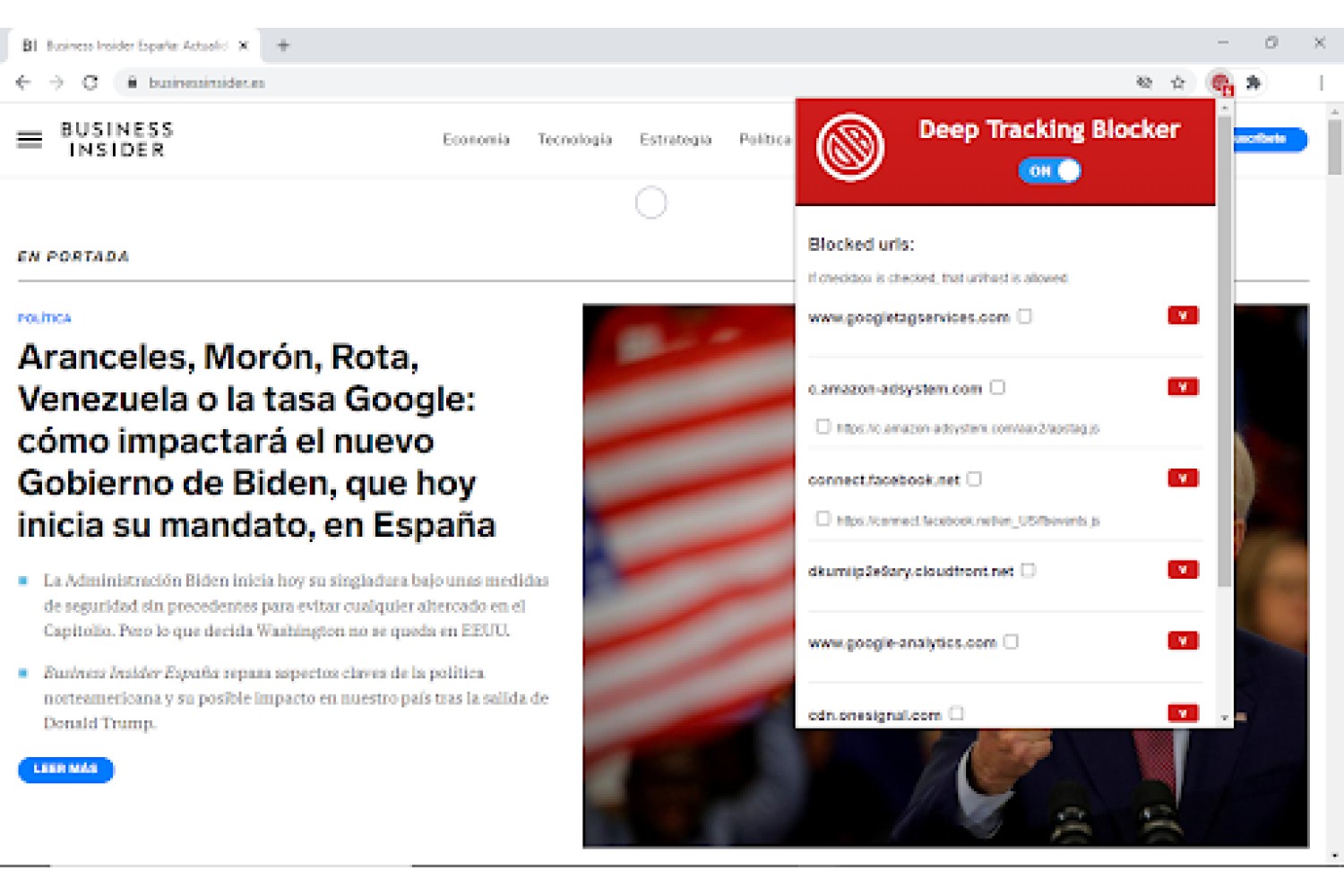Open the Biden flag article image
Image resolution: width=1344 pixels, height=896 pixels.
(x=945, y=576)
